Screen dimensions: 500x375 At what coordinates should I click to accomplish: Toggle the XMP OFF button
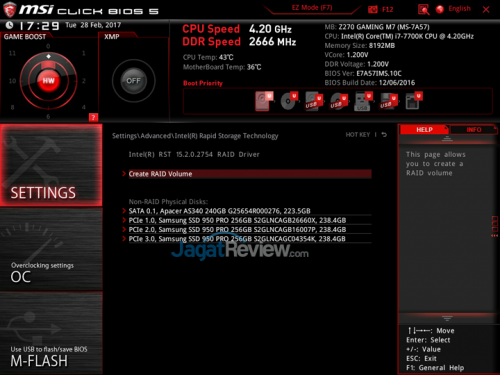[133, 81]
